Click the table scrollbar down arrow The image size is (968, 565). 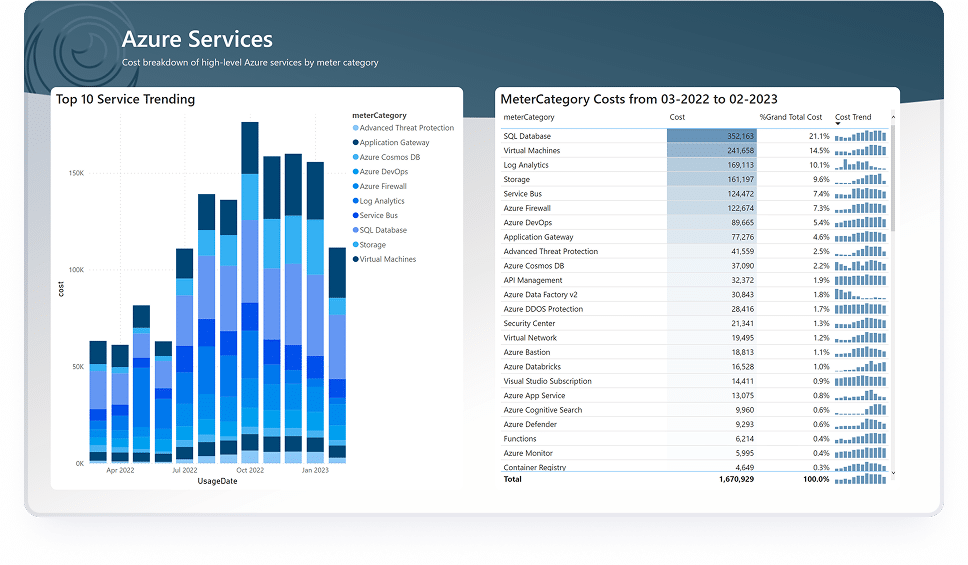coord(893,473)
